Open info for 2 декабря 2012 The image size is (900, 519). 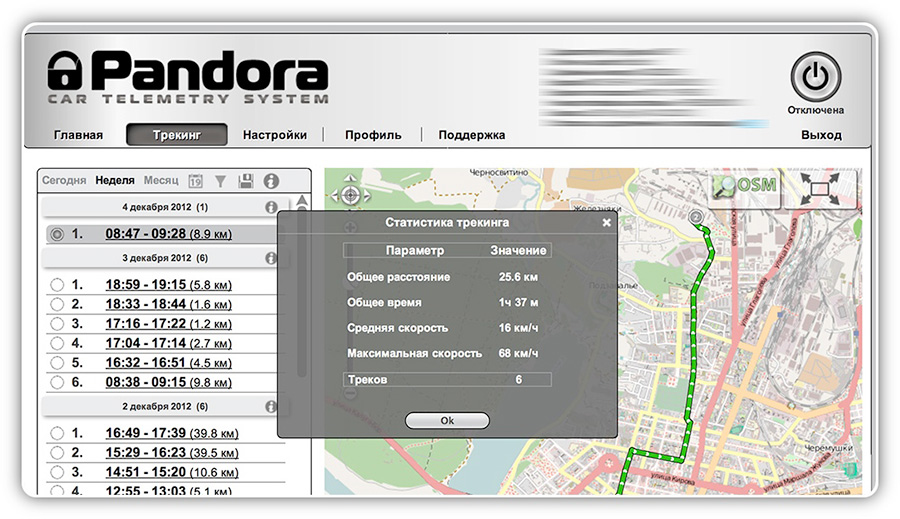click(271, 406)
